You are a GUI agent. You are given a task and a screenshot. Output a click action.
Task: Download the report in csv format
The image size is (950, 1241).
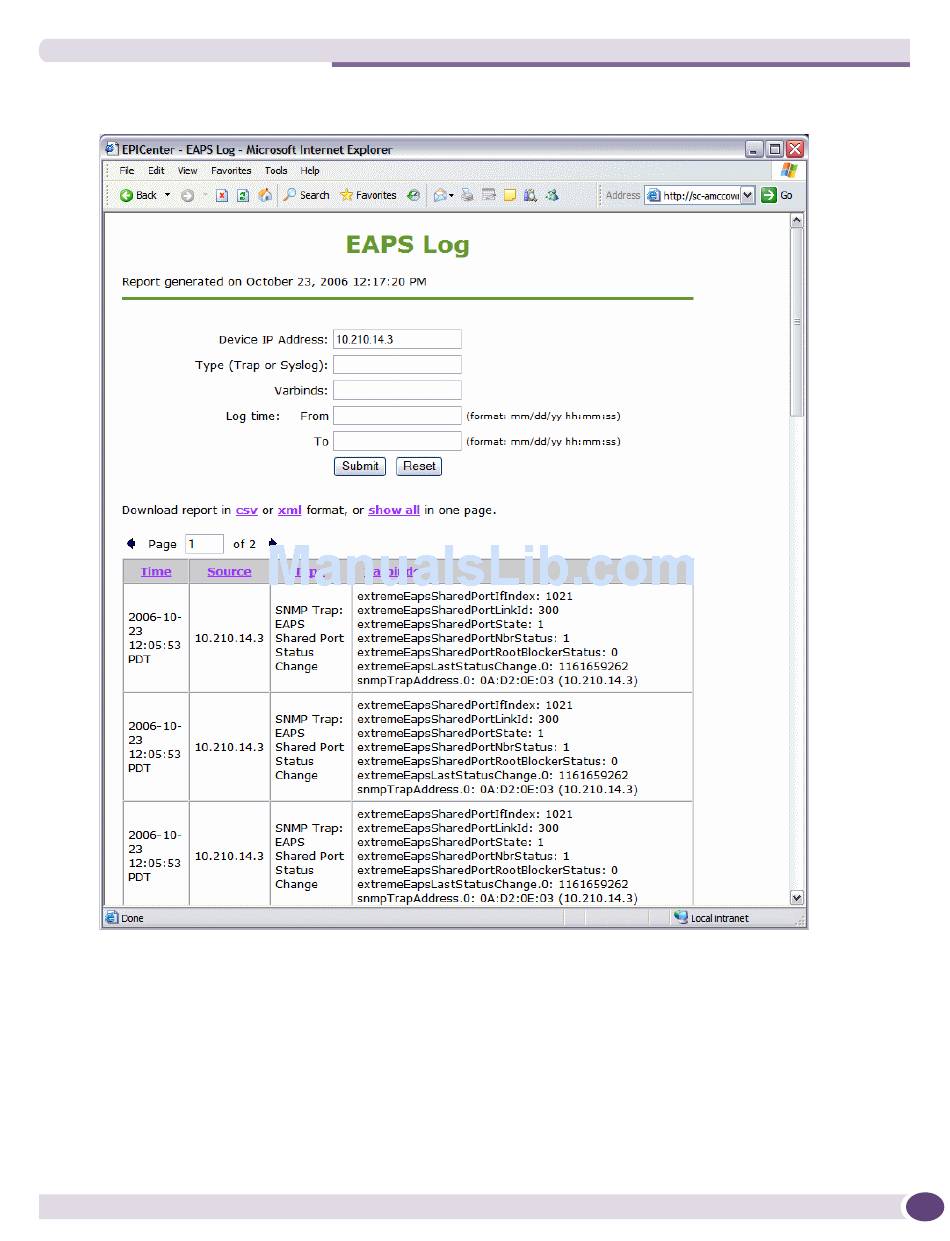247,510
